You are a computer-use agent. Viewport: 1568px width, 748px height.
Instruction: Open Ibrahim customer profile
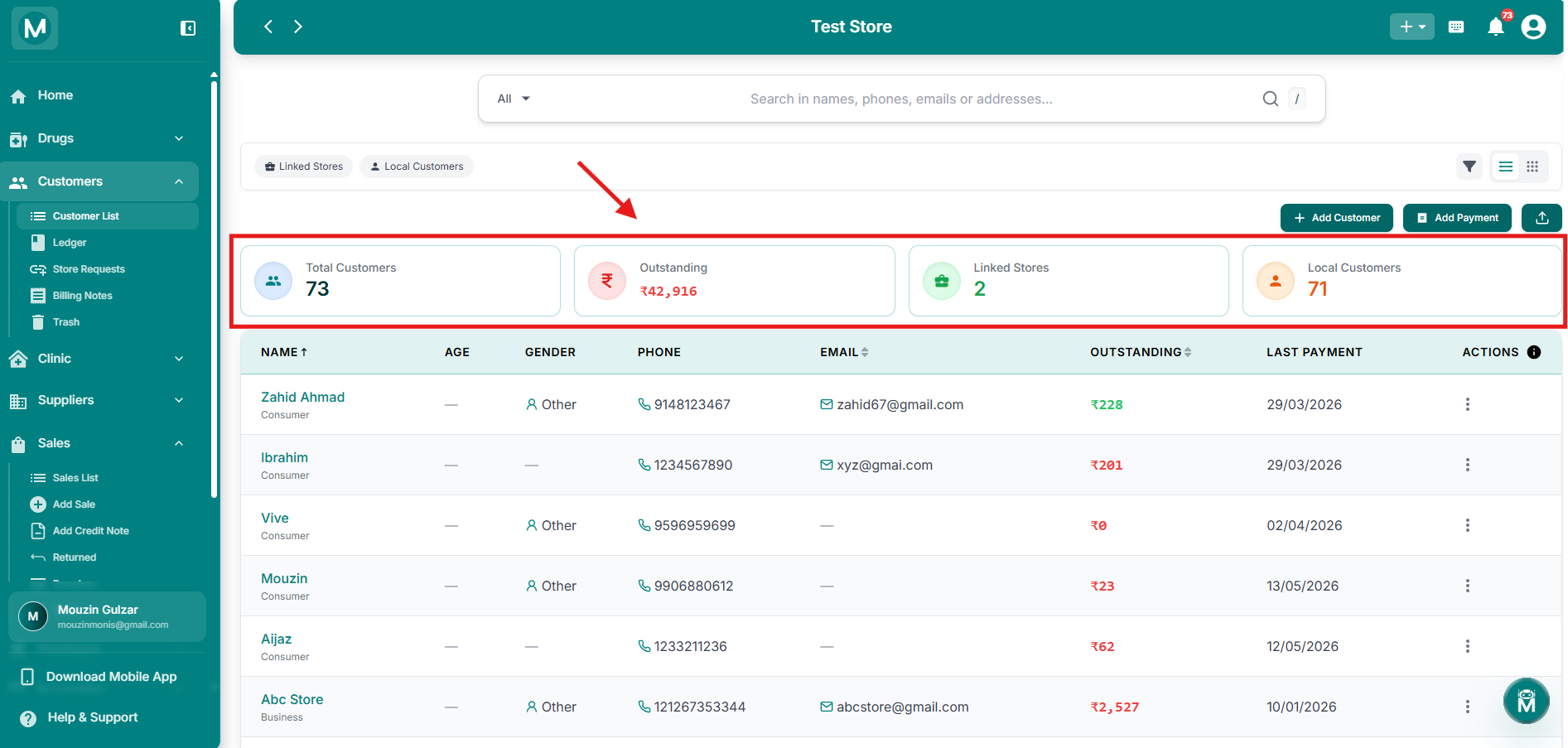click(284, 457)
